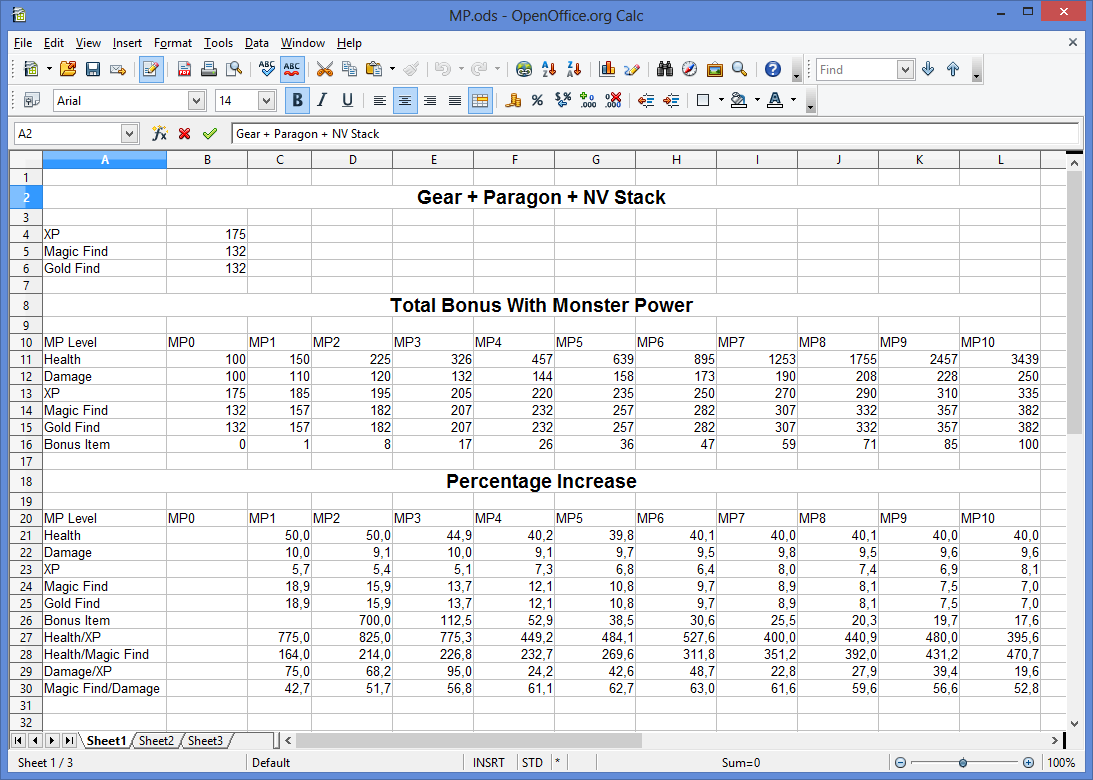The width and height of the screenshot is (1093, 780).
Task: Click zoom in plus button
Action: click(x=1028, y=763)
